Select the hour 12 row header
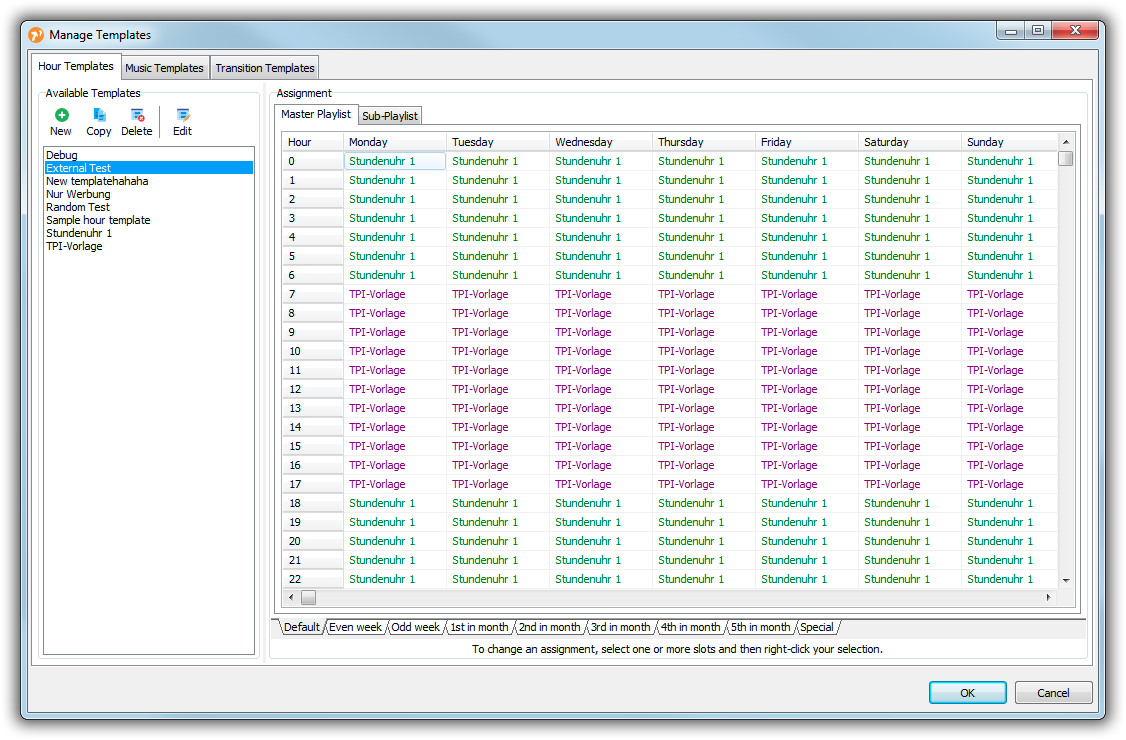 (x=312, y=389)
